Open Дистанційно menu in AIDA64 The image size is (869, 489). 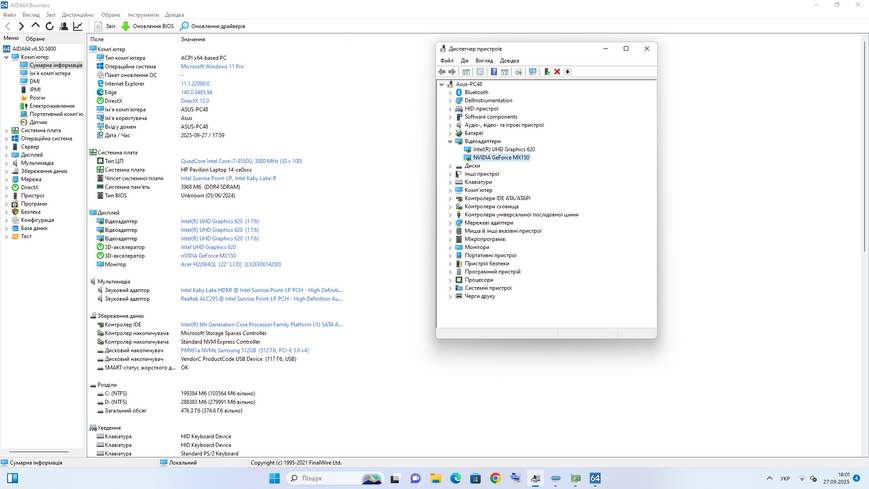78,15
